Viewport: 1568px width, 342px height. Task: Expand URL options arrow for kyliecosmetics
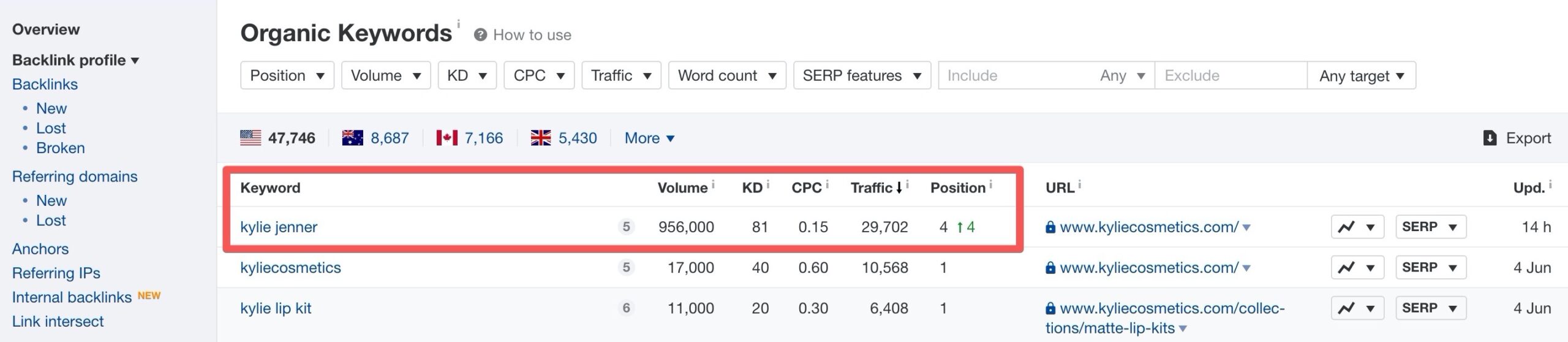pos(1246,268)
